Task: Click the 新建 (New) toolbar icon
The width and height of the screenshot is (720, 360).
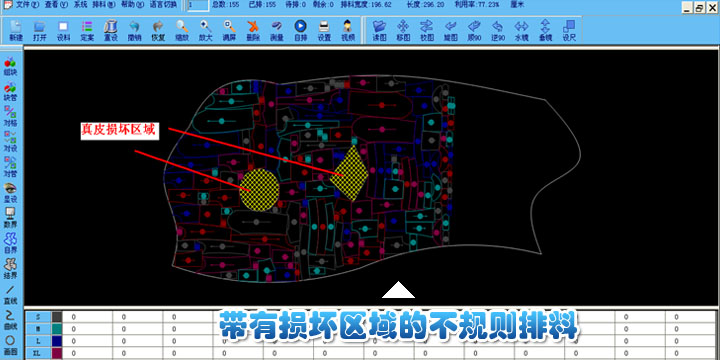Action: [16, 30]
